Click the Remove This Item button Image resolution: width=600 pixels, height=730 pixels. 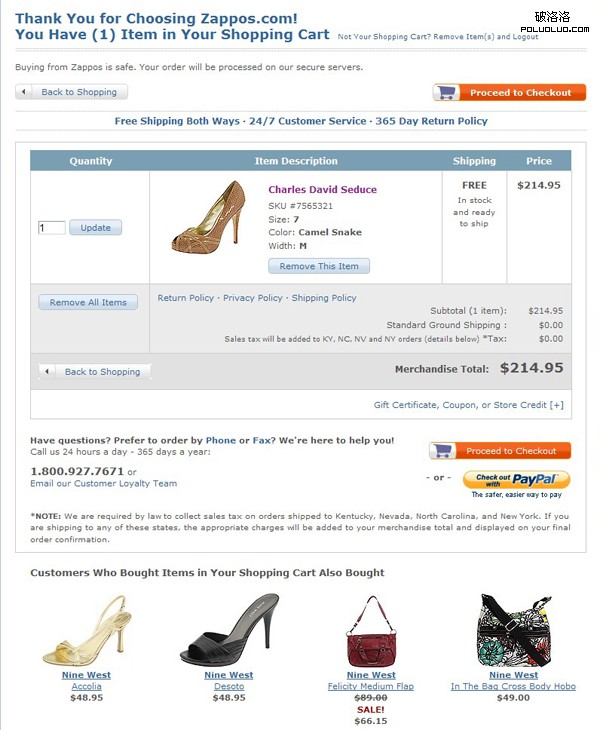click(319, 266)
